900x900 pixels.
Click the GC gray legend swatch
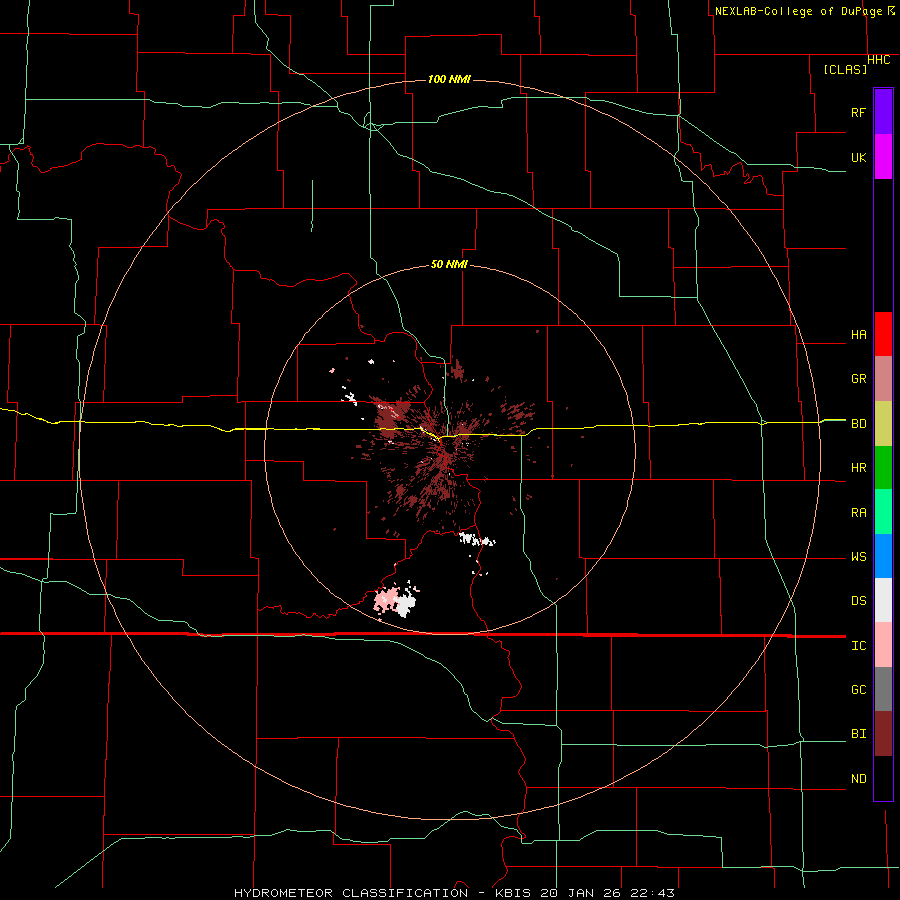coord(883,689)
